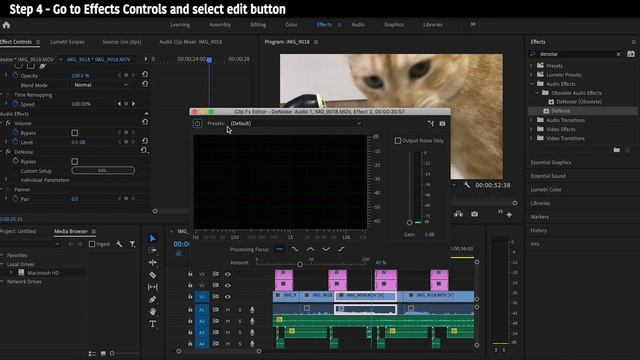
Task: Switch to the Color workspace
Action: click(x=291, y=24)
